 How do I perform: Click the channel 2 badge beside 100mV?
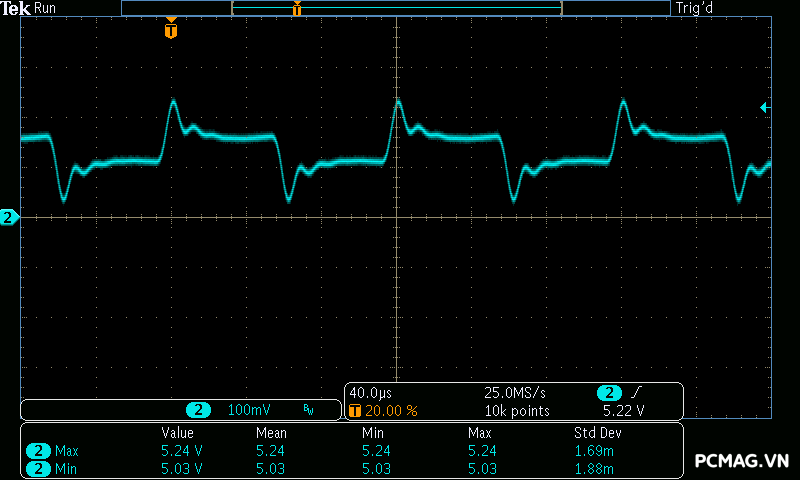pyautogui.click(x=199, y=410)
